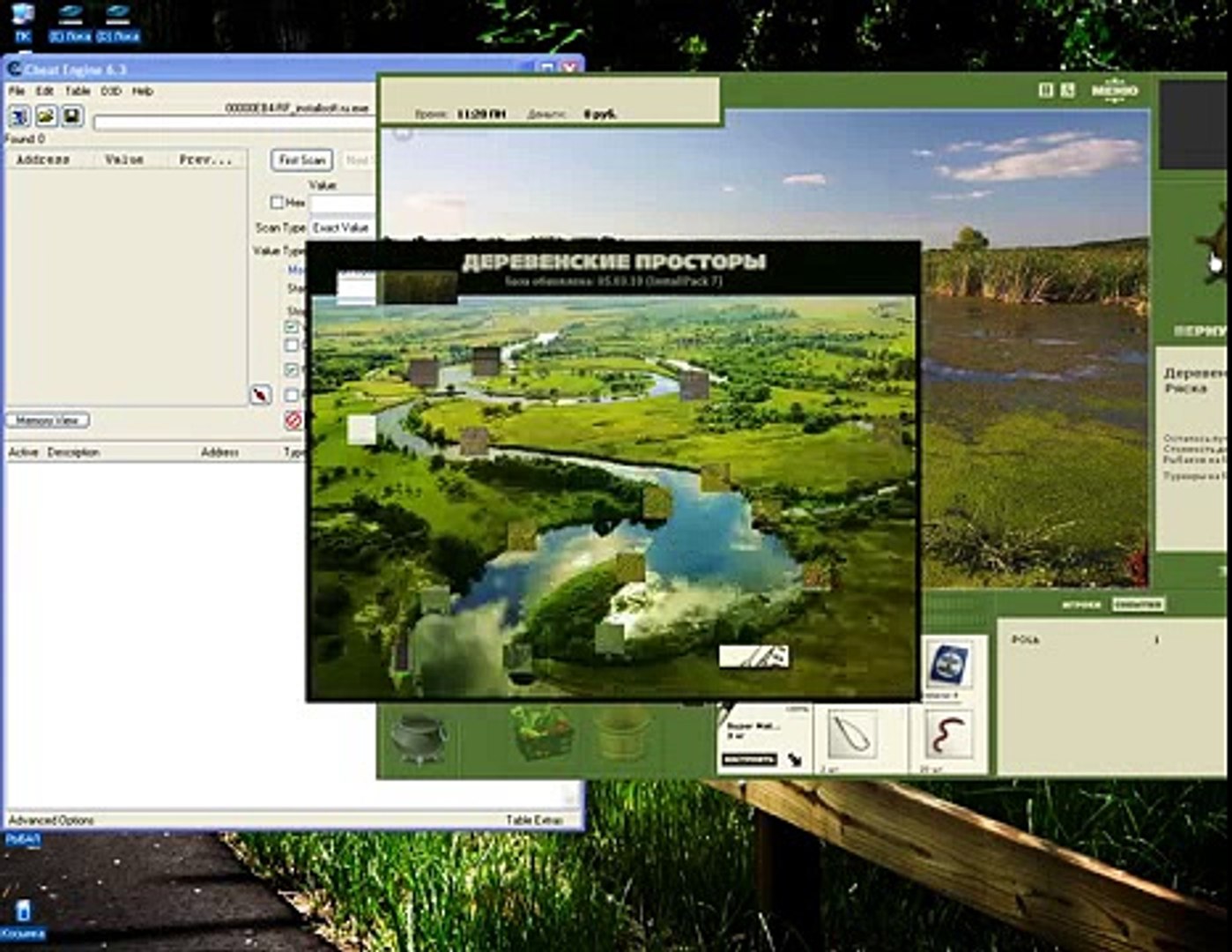Click the black Настроить button
Viewport: 1232px width, 952px height.
749,759
